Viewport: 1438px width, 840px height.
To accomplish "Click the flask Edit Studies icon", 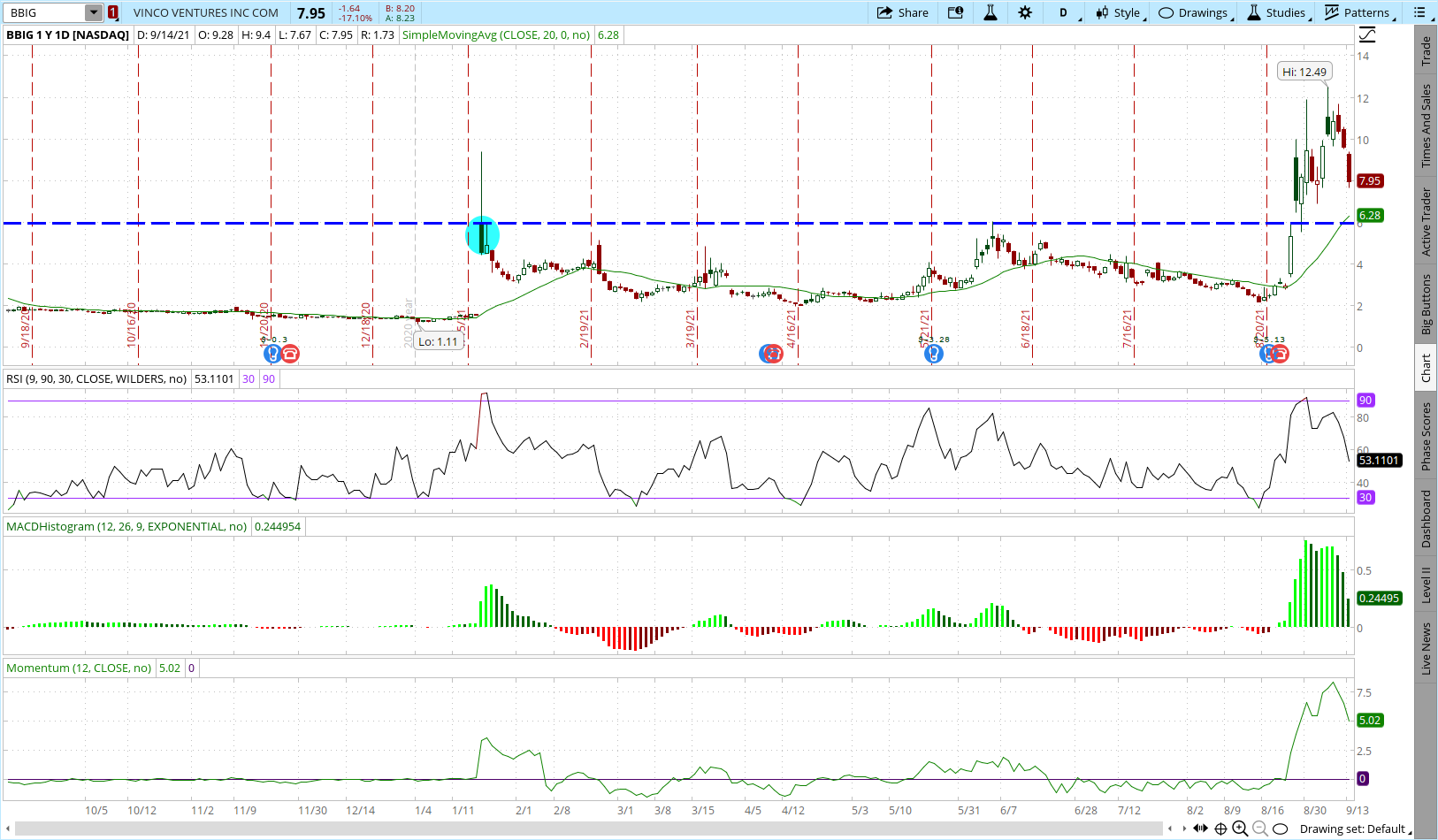I will tap(991, 12).
